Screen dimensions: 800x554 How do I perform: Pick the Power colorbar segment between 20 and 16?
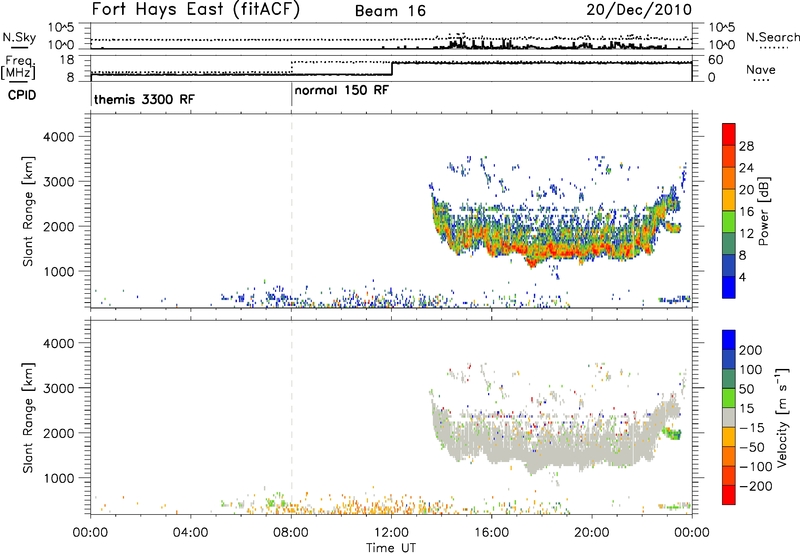coord(729,200)
